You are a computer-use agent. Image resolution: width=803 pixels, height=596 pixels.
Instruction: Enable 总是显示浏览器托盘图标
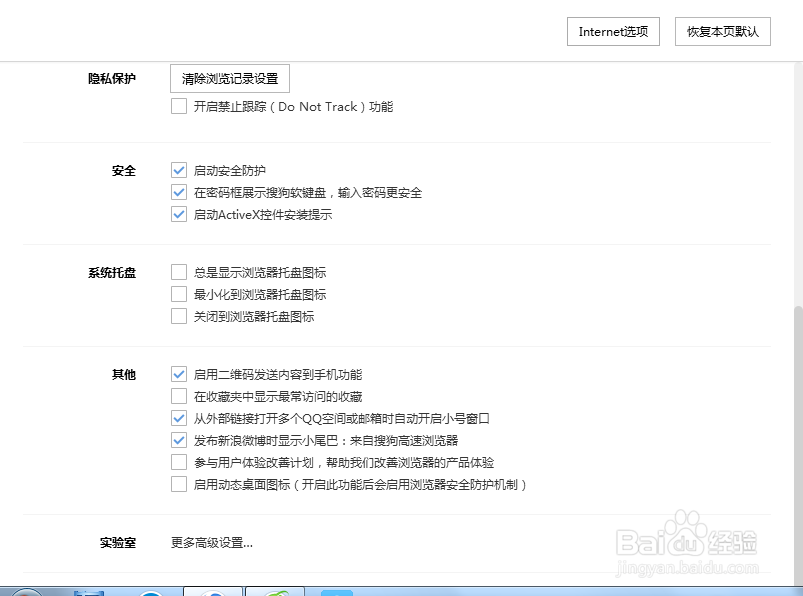179,271
